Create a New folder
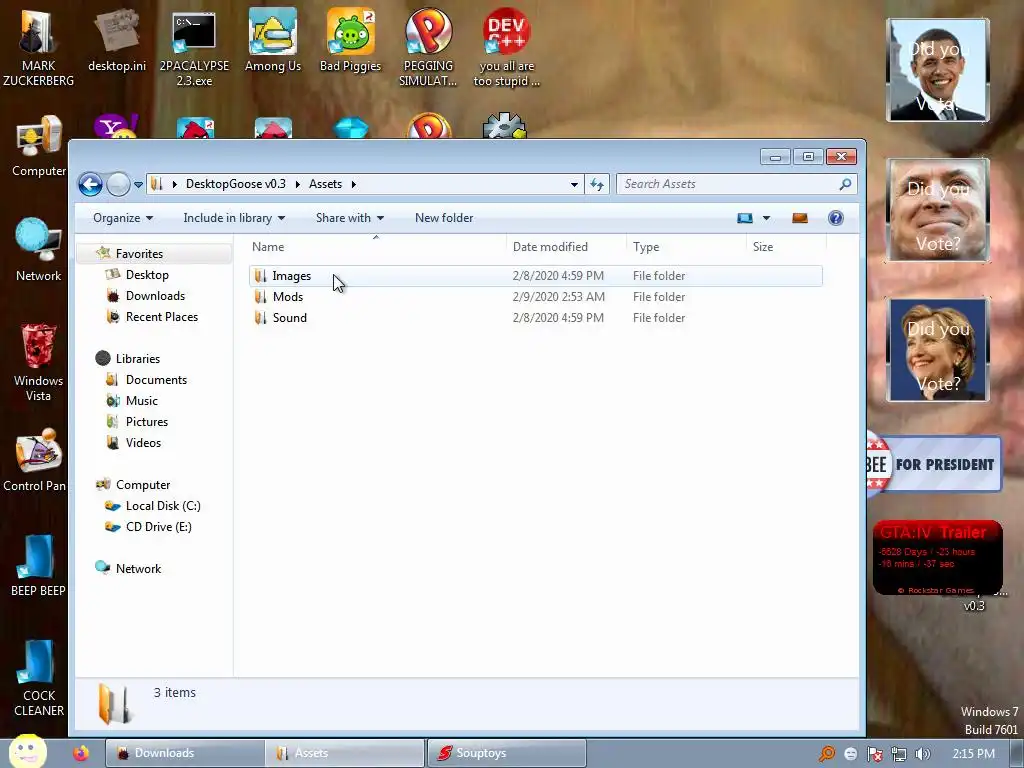Viewport: 1024px width, 768px height. tap(444, 218)
